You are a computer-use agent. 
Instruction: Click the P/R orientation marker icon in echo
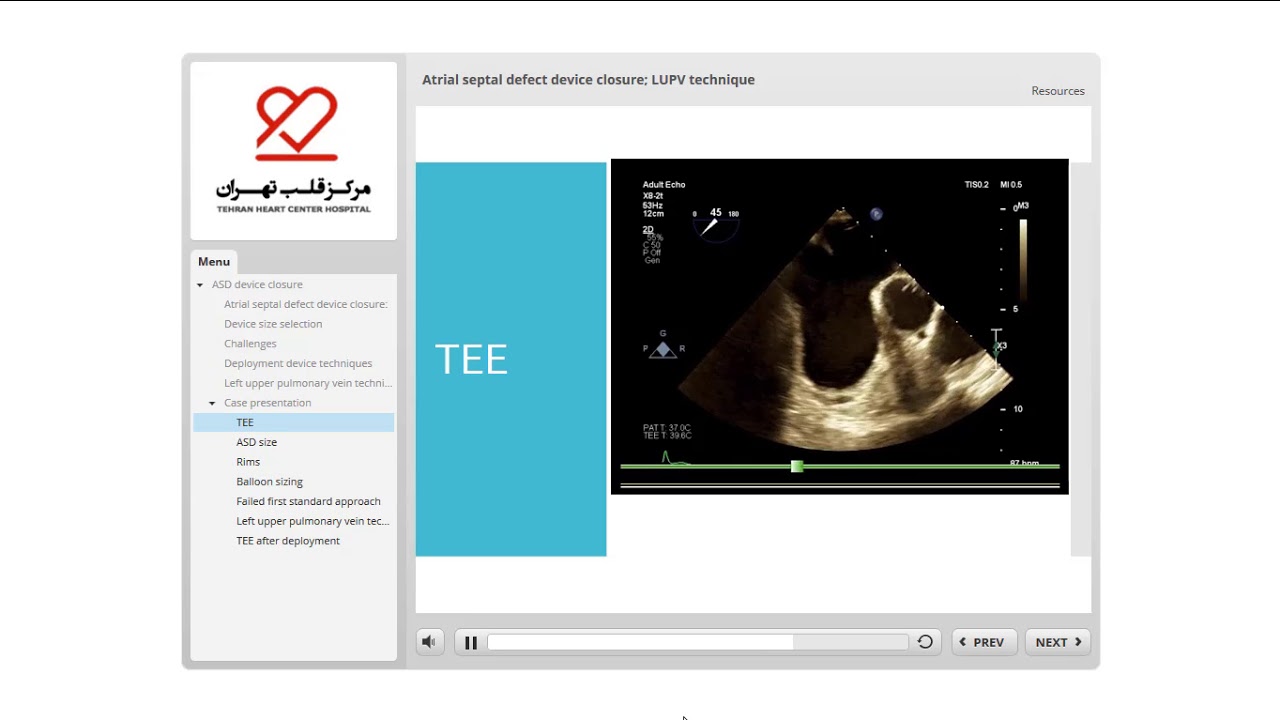coord(663,346)
